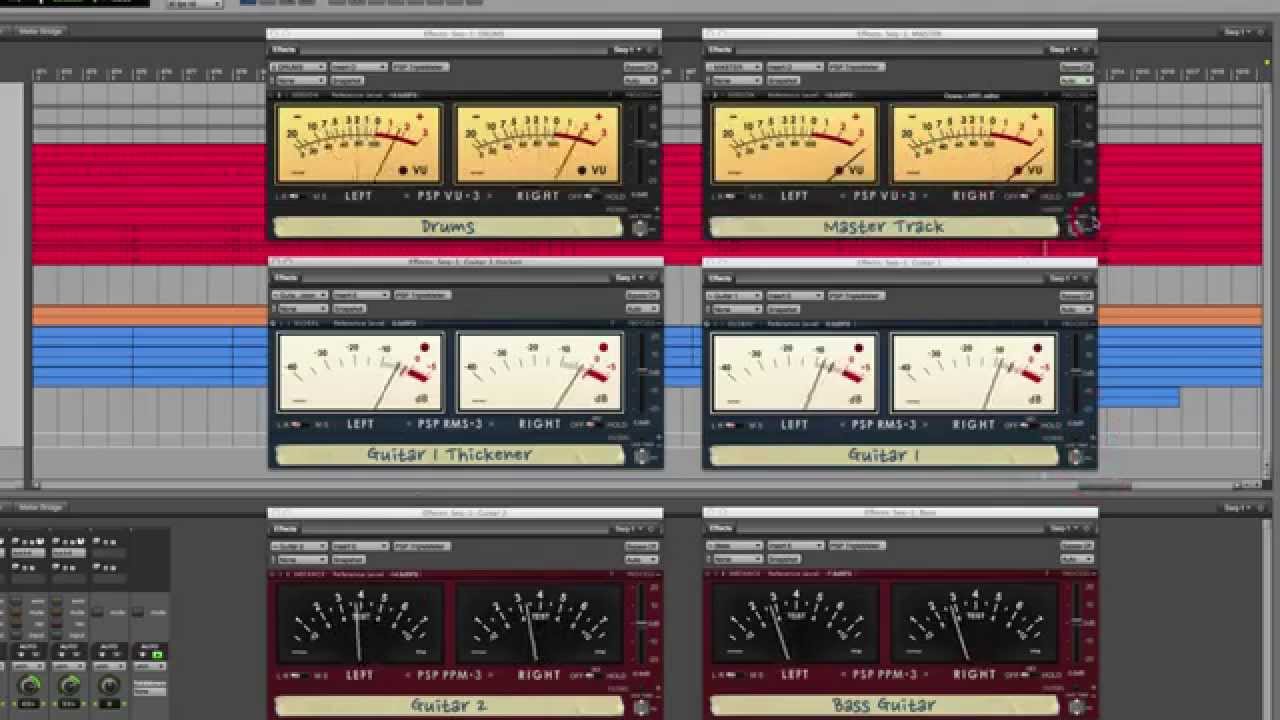The height and width of the screenshot is (720, 1280).
Task: Toggle the OFF/HOLD switch in the Drums plugin
Action: (592, 197)
